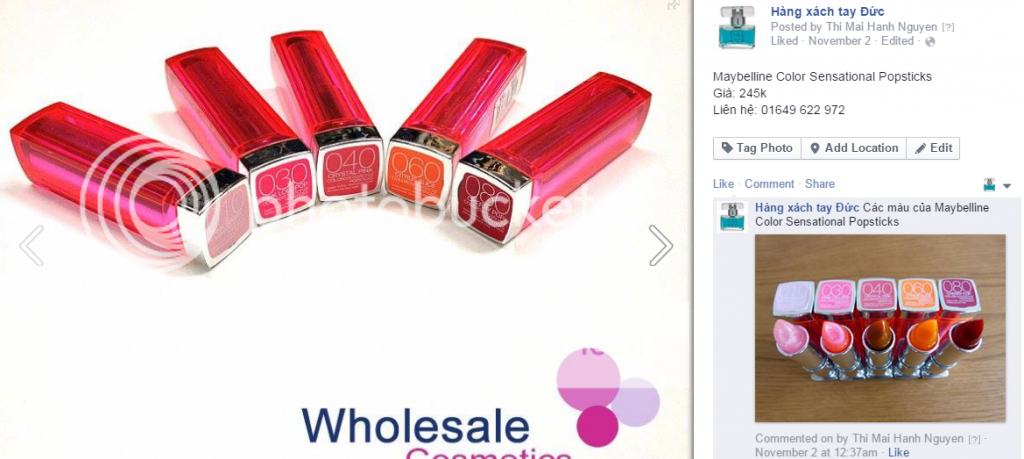Viewport: 1024px width, 459px height.
Task: Open Hàng xách tay Đức page title link
Action: pyautogui.click(x=827, y=11)
